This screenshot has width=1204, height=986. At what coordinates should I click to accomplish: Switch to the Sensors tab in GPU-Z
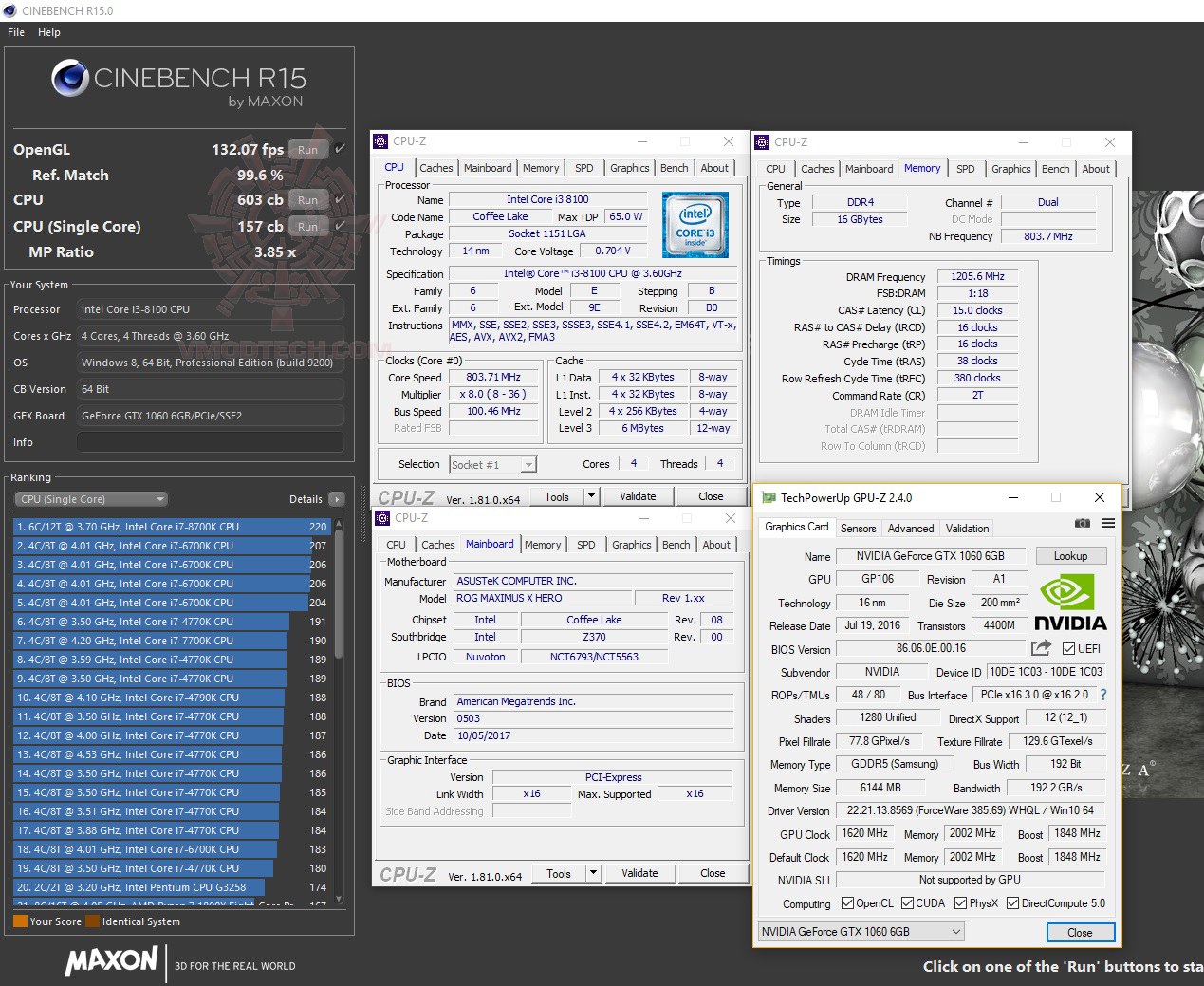[x=859, y=529]
